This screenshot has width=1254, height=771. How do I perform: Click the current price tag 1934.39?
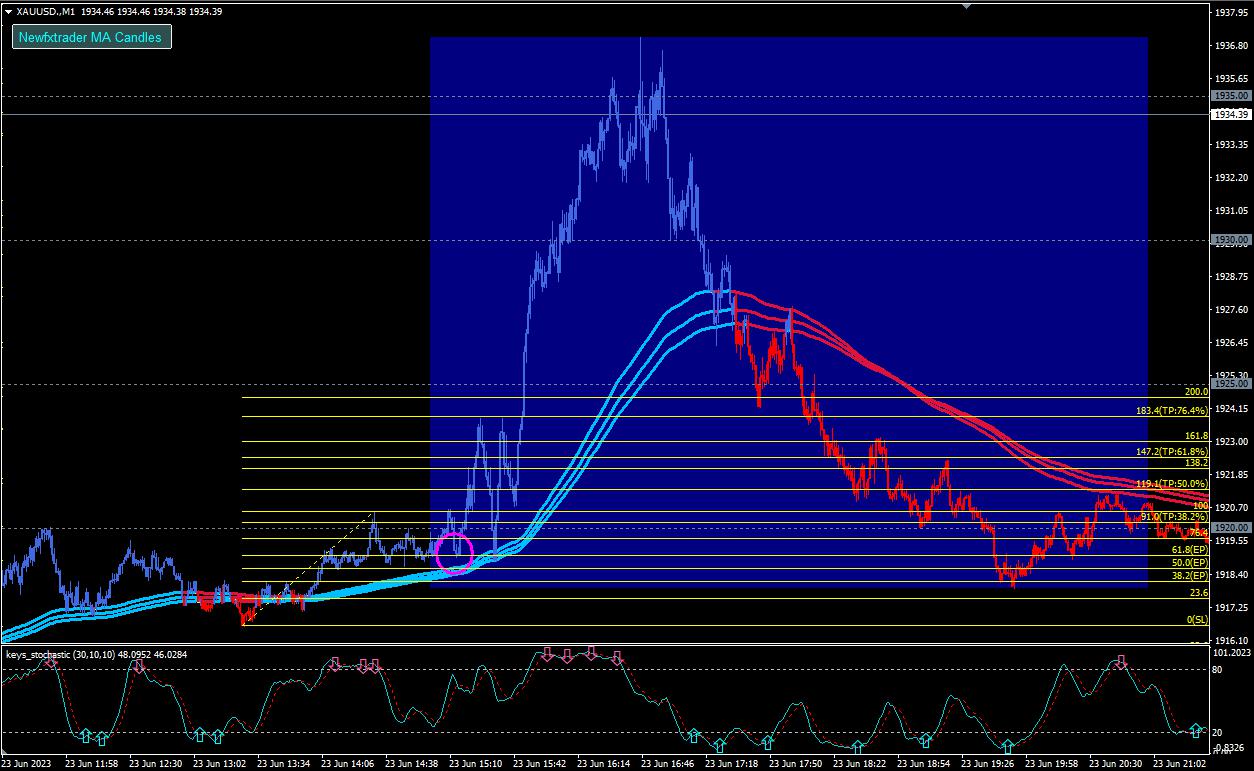pos(1231,115)
